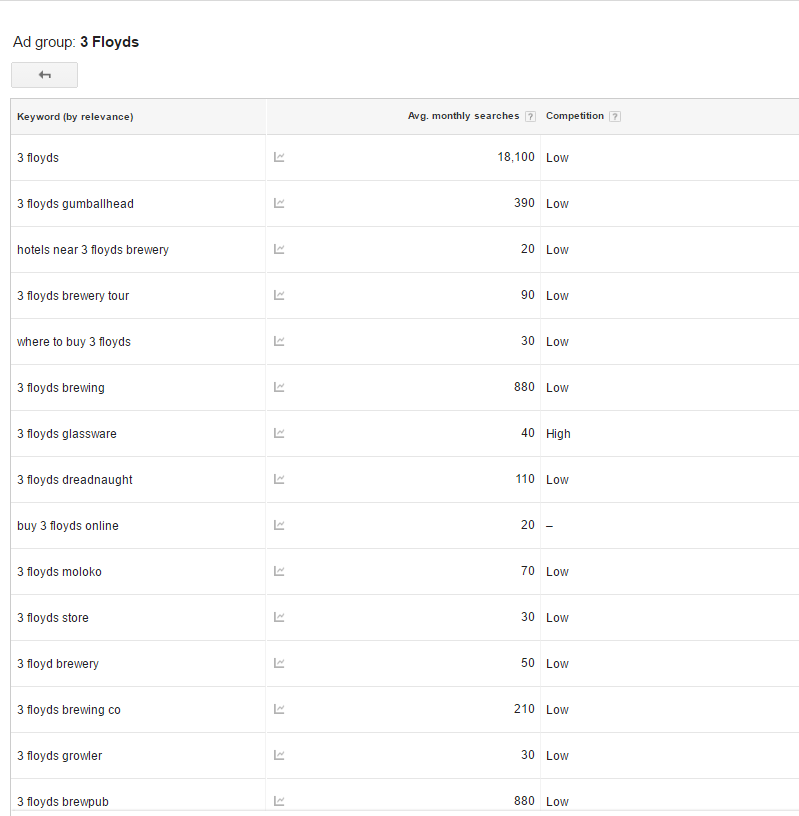Select keyword '3 floyds brewing'
Viewport: 799px width, 816px height.
61,388
